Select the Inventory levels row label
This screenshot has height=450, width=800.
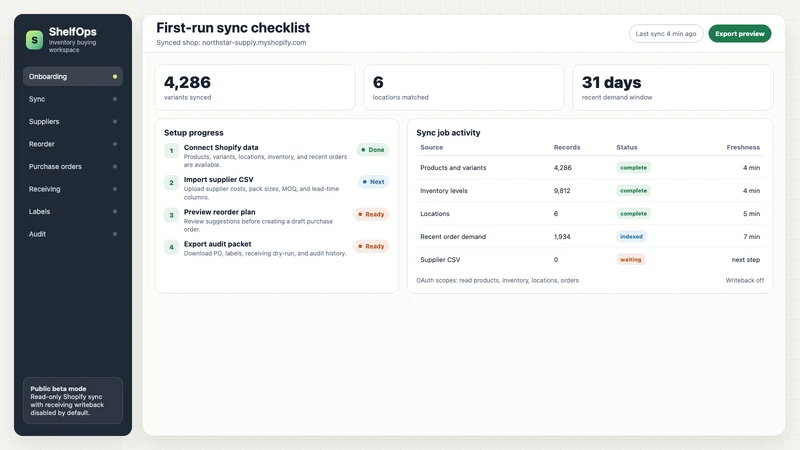pos(443,190)
